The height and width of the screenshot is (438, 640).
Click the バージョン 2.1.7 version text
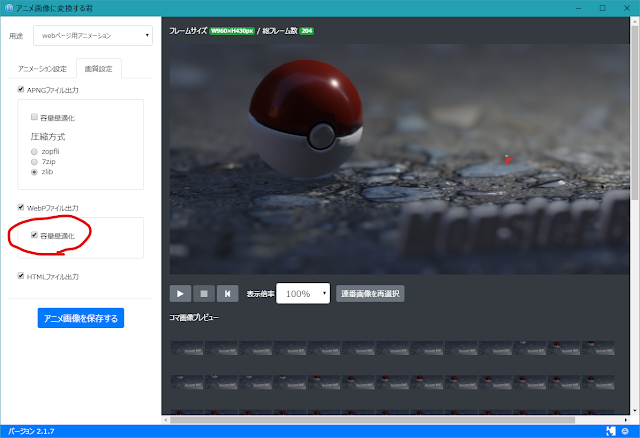click(31, 431)
